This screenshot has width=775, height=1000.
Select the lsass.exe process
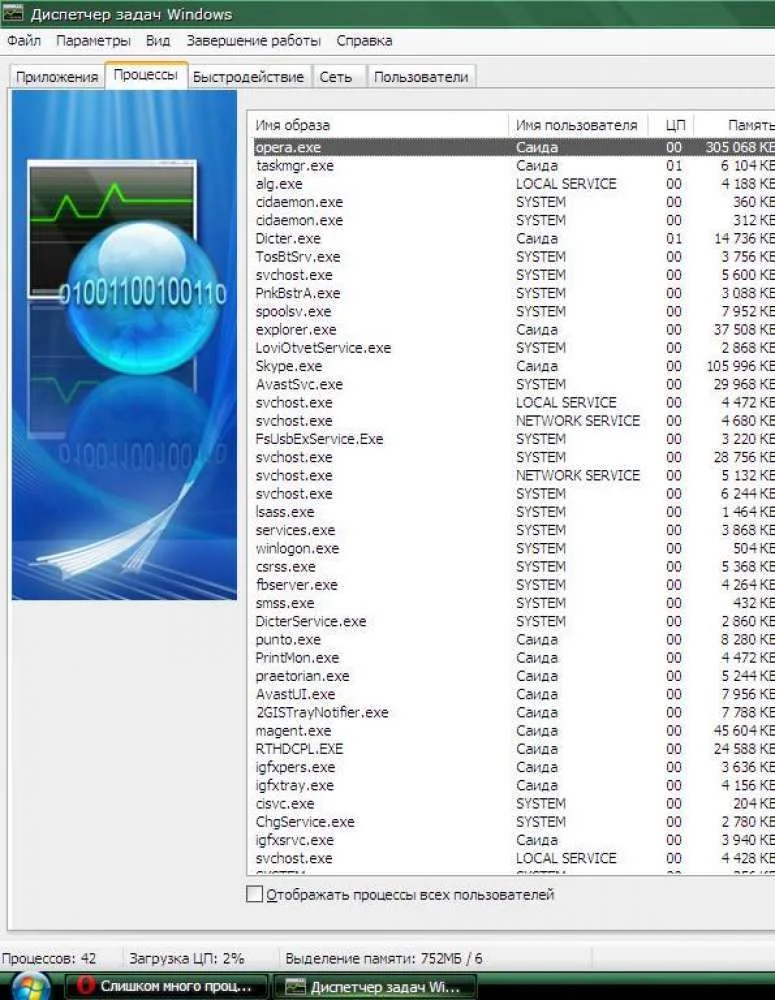tap(514, 512)
